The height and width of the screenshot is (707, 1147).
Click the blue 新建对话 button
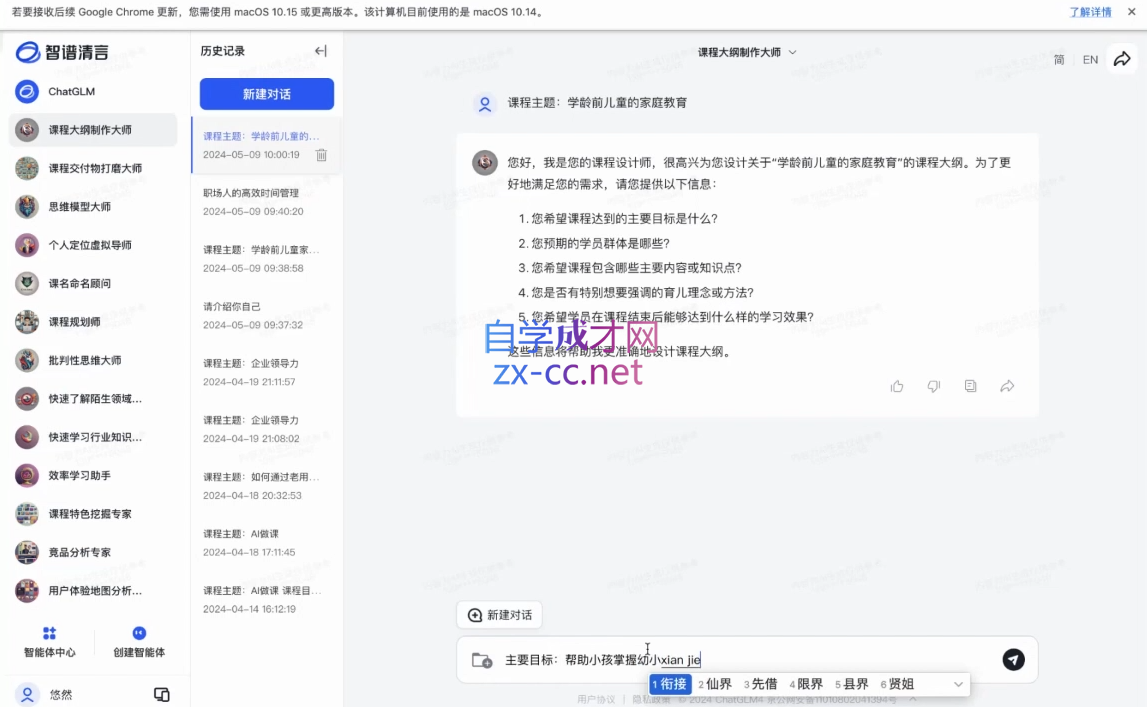click(267, 94)
